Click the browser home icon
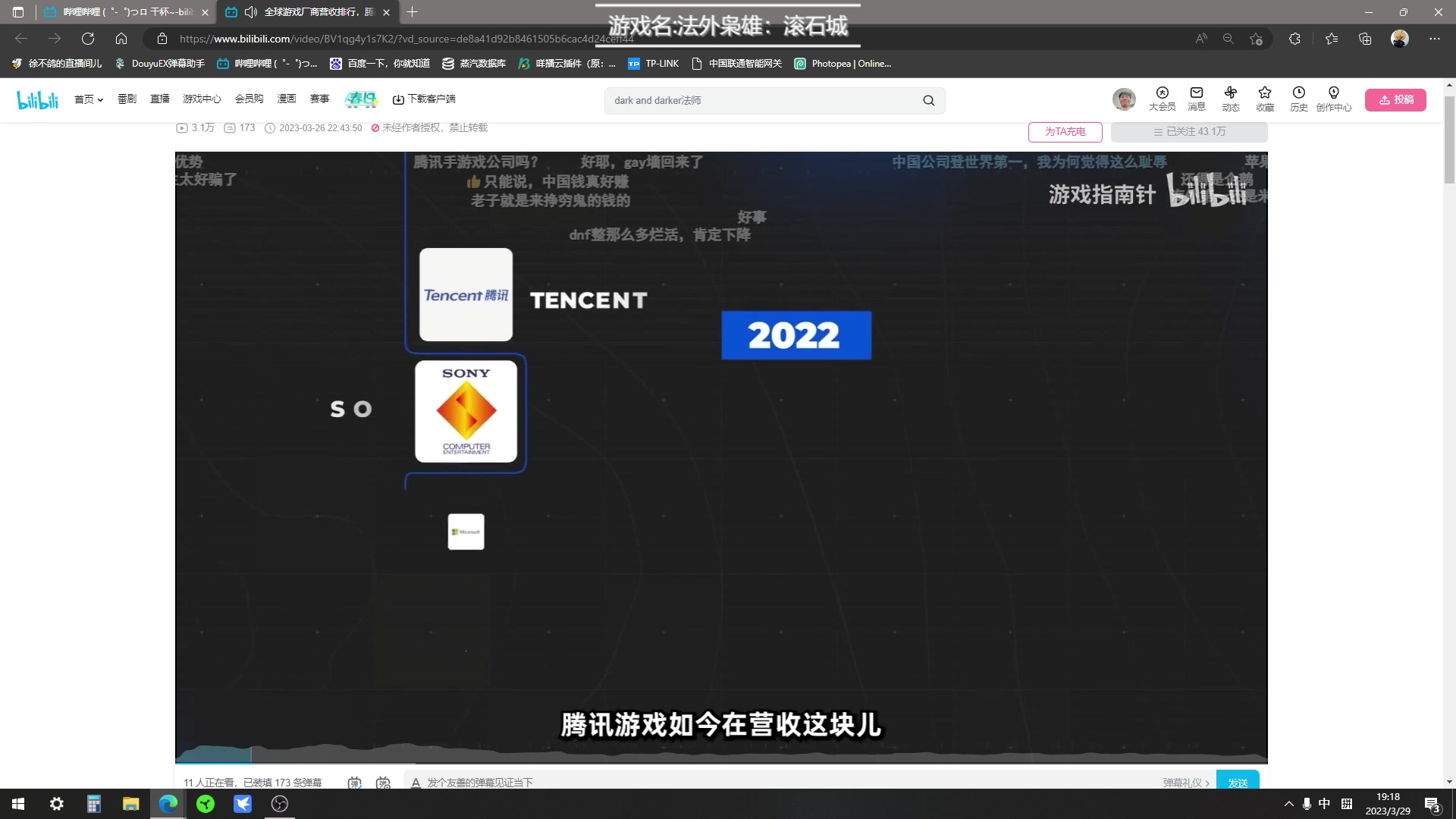1456x819 pixels. pos(121,39)
